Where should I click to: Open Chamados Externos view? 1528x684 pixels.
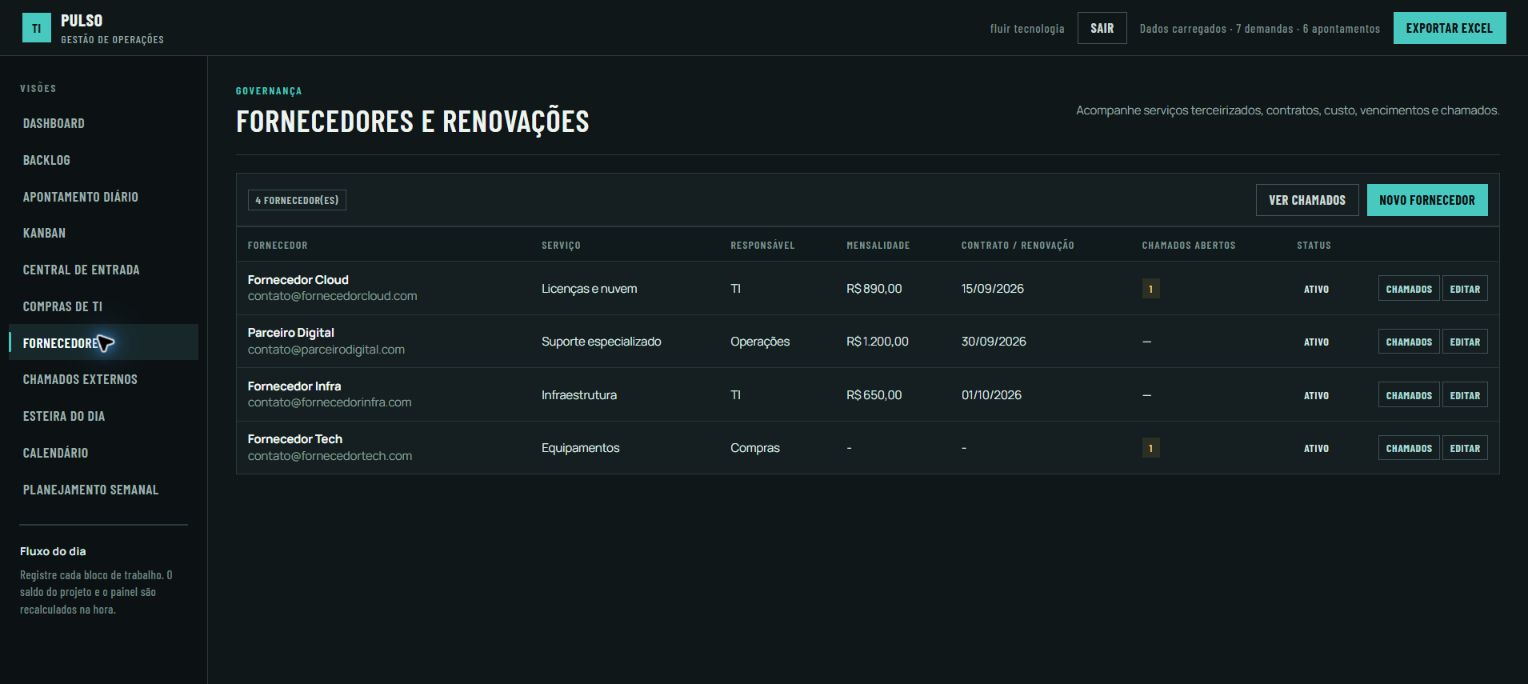80,379
